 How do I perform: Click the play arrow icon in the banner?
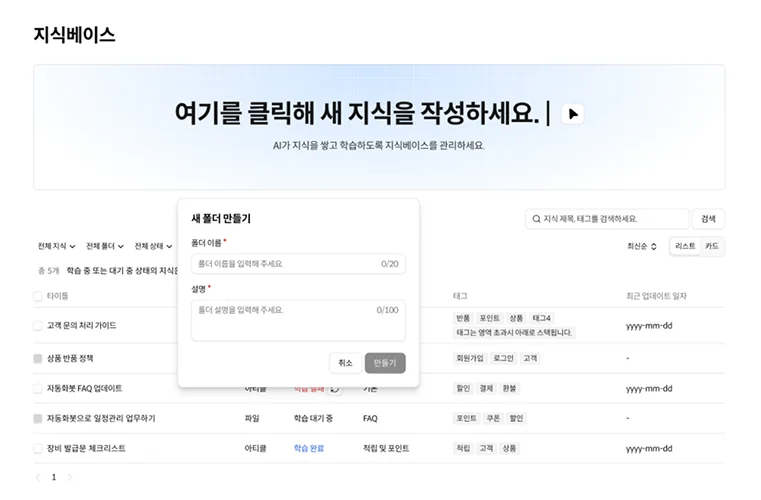[x=573, y=114]
